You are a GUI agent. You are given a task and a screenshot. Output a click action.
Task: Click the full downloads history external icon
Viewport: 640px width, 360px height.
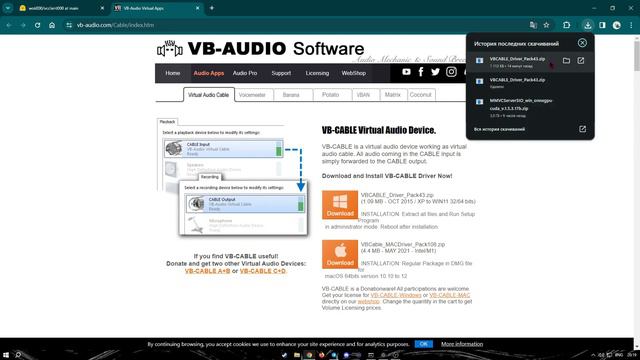tap(582, 129)
